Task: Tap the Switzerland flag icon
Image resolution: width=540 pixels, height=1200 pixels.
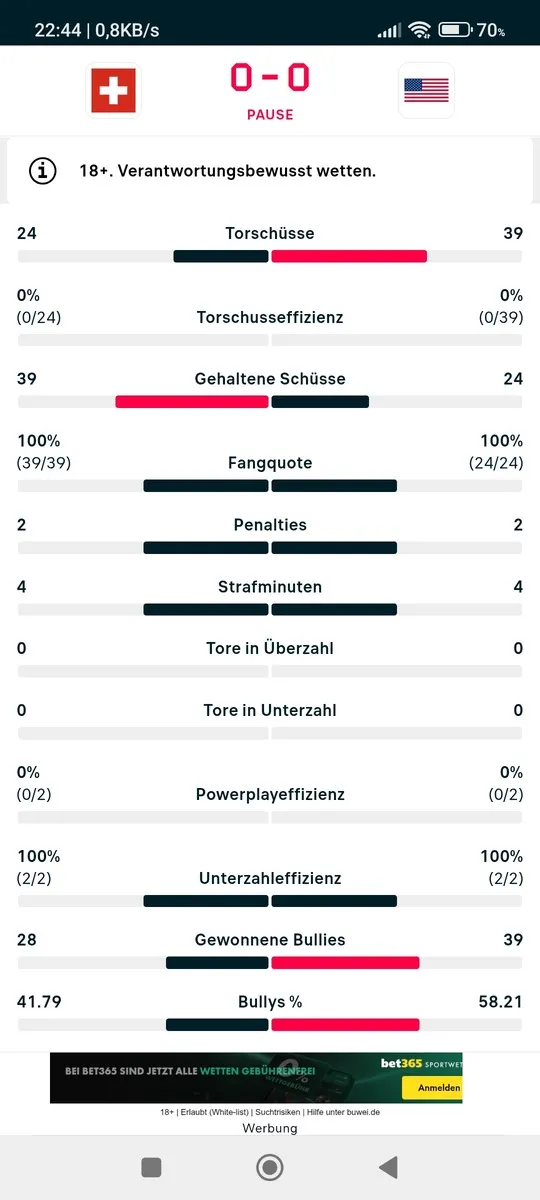Action: (x=113, y=91)
